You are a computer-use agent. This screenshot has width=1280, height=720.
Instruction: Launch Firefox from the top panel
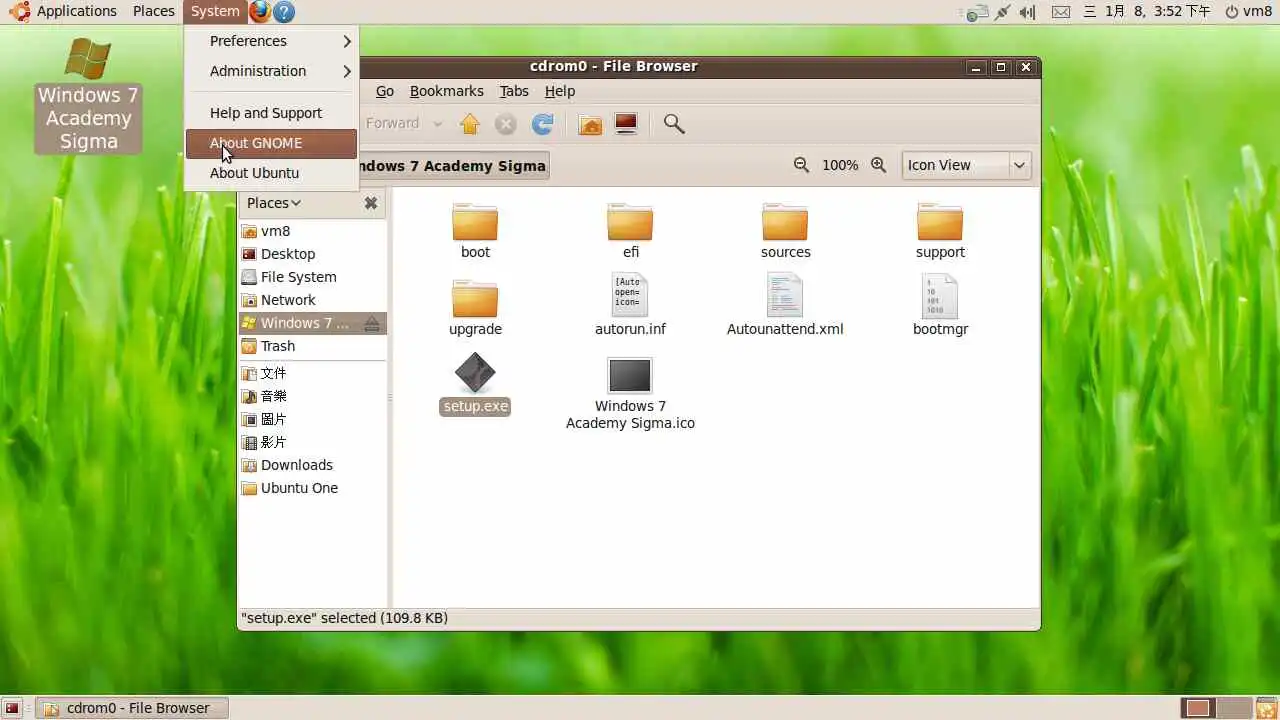pos(260,12)
